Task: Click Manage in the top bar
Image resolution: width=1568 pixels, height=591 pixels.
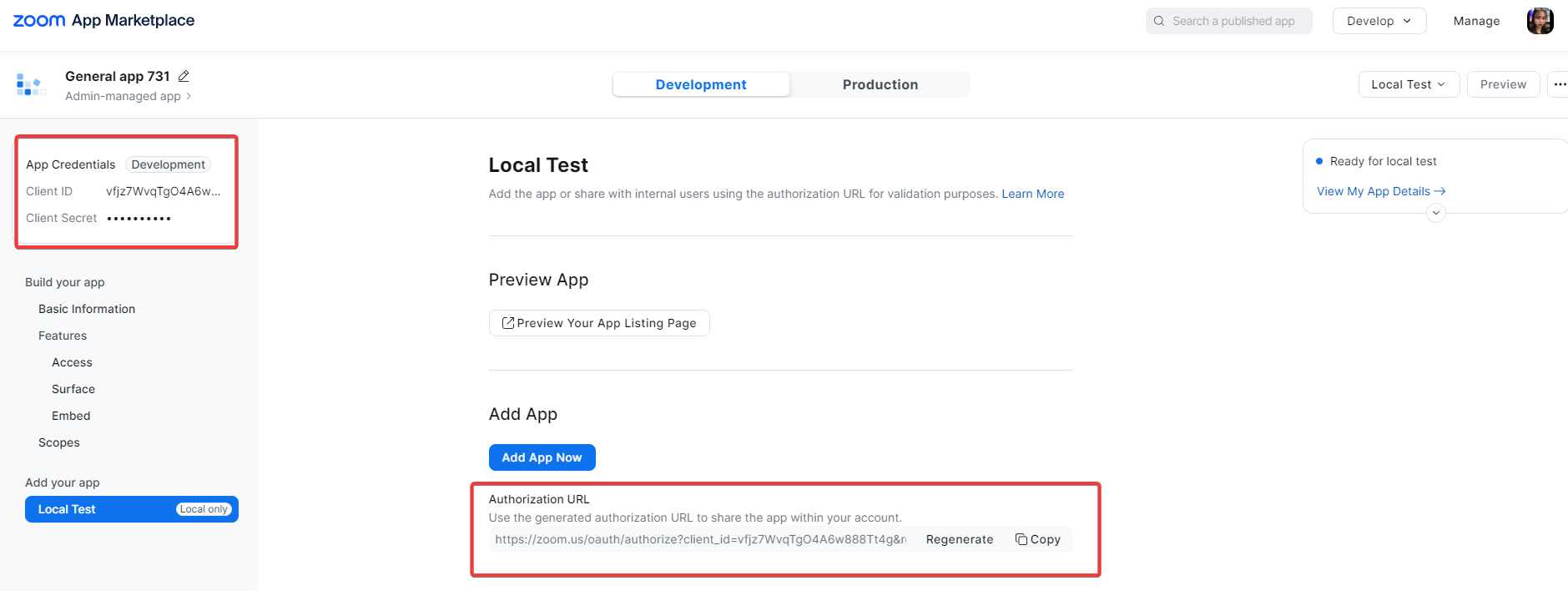Action: pyautogui.click(x=1476, y=21)
